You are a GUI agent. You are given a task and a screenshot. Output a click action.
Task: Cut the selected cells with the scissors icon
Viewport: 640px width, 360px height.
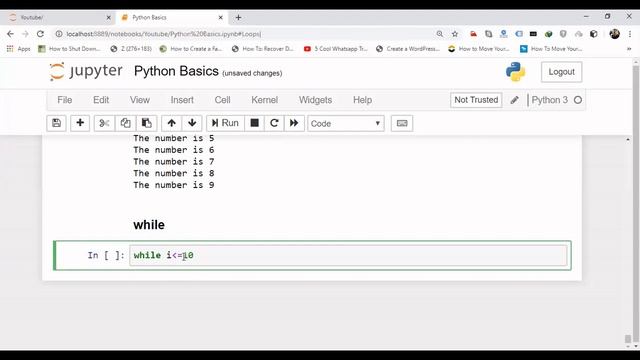tap(104, 123)
